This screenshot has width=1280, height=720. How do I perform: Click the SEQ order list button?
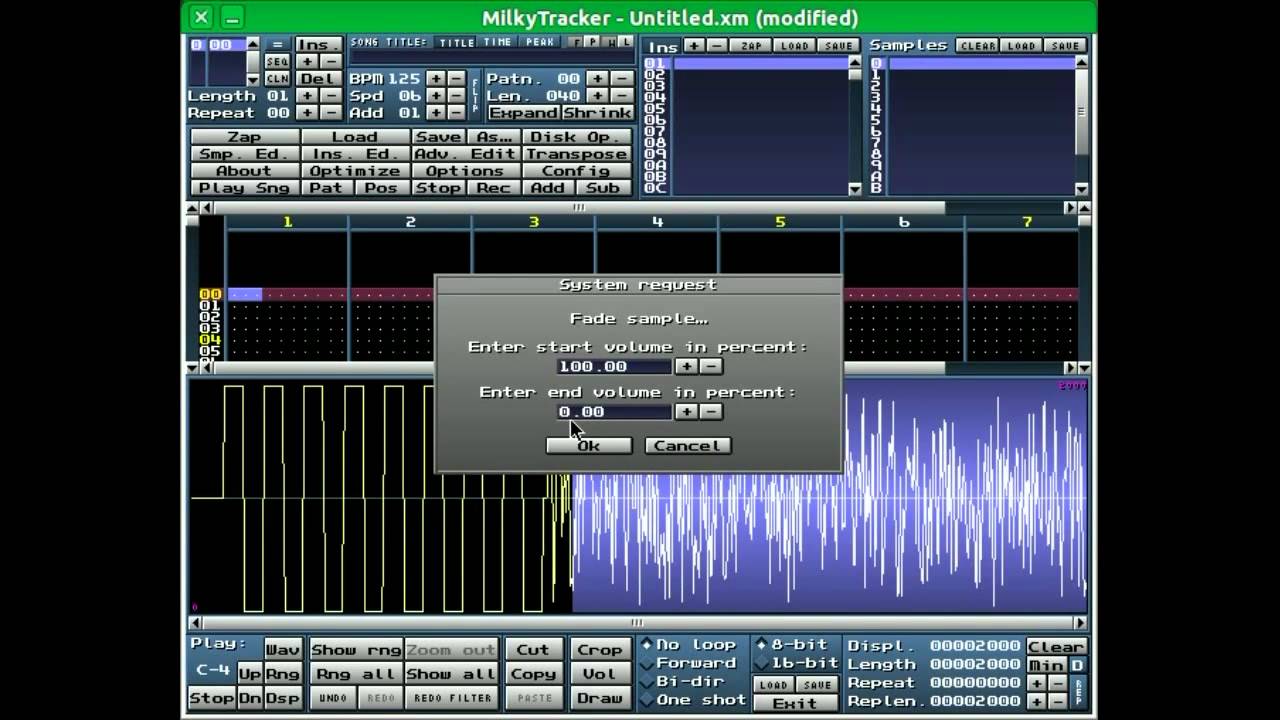click(277, 62)
